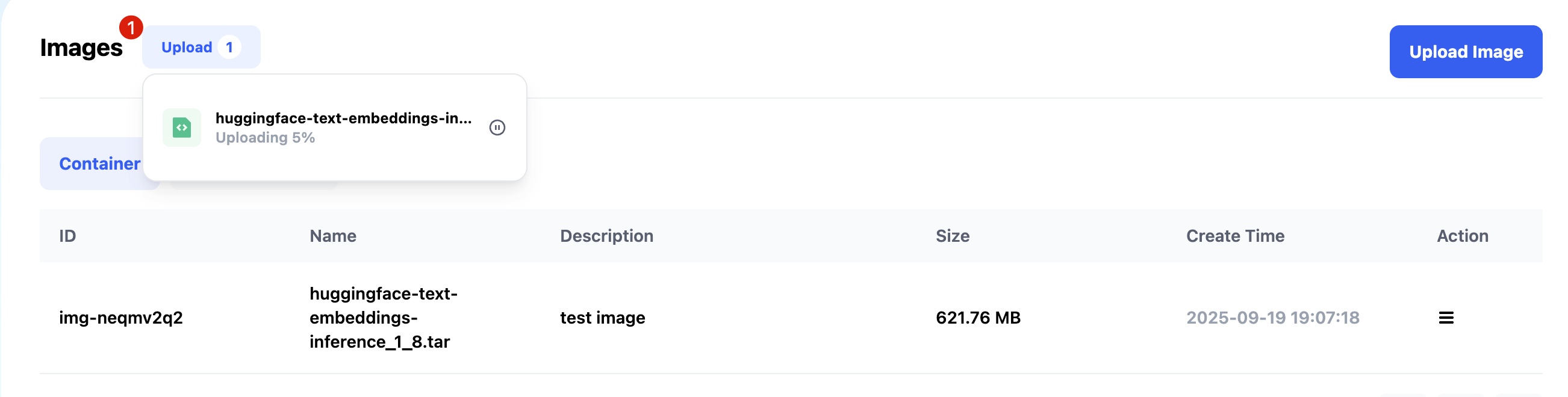This screenshot has width=1568, height=397.
Task: Switch to the Container tab
Action: coord(99,164)
